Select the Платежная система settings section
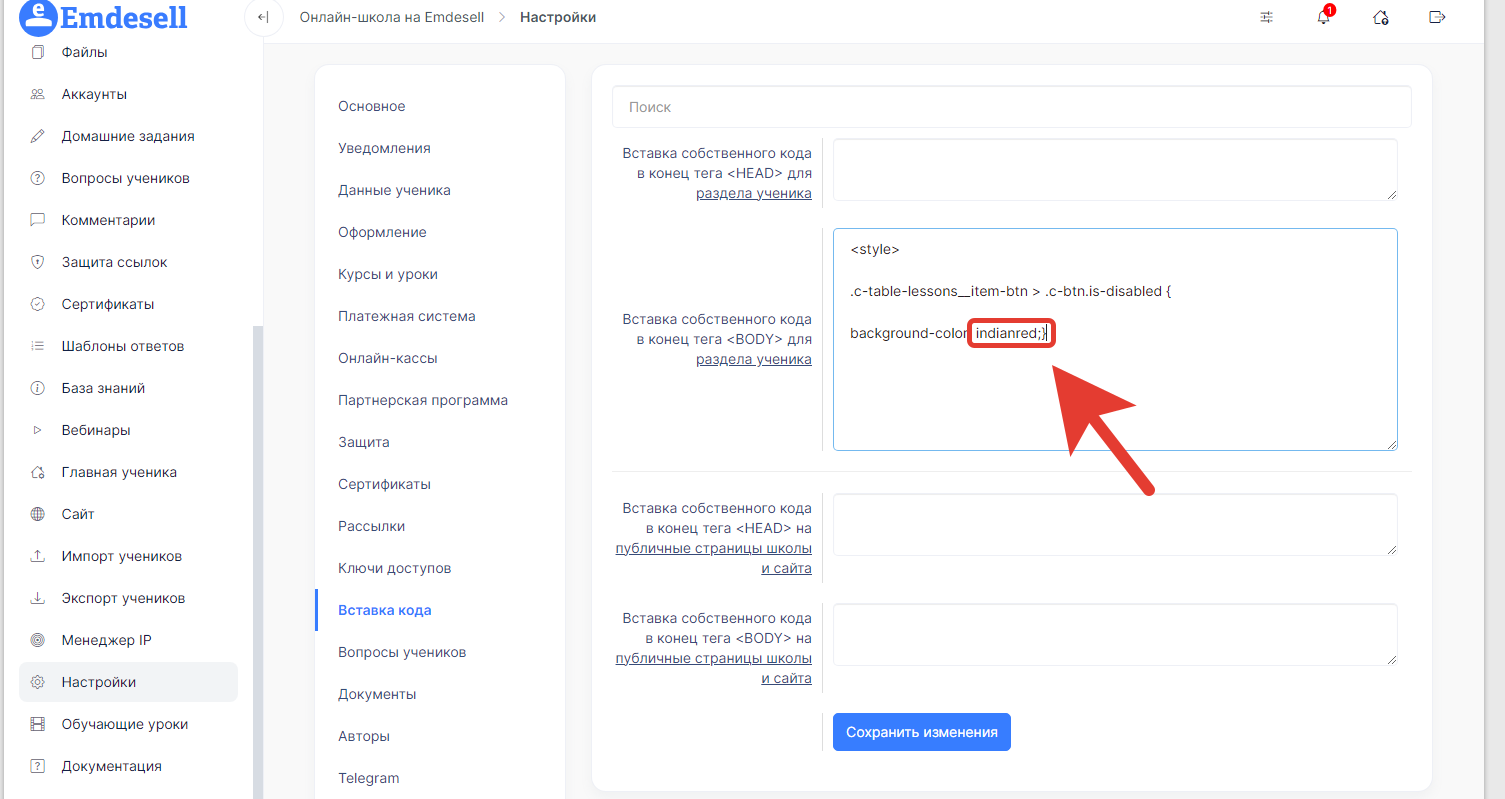The height and width of the screenshot is (799, 1505). click(x=406, y=316)
